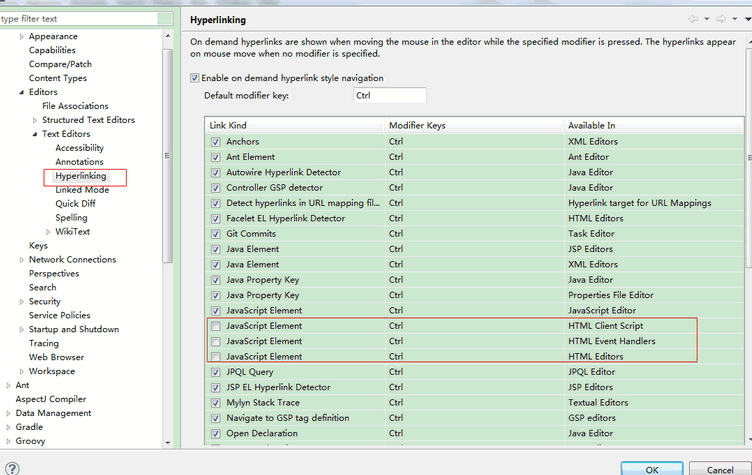Click the back navigation arrow icon
This screenshot has width=752, height=475.
(692, 19)
